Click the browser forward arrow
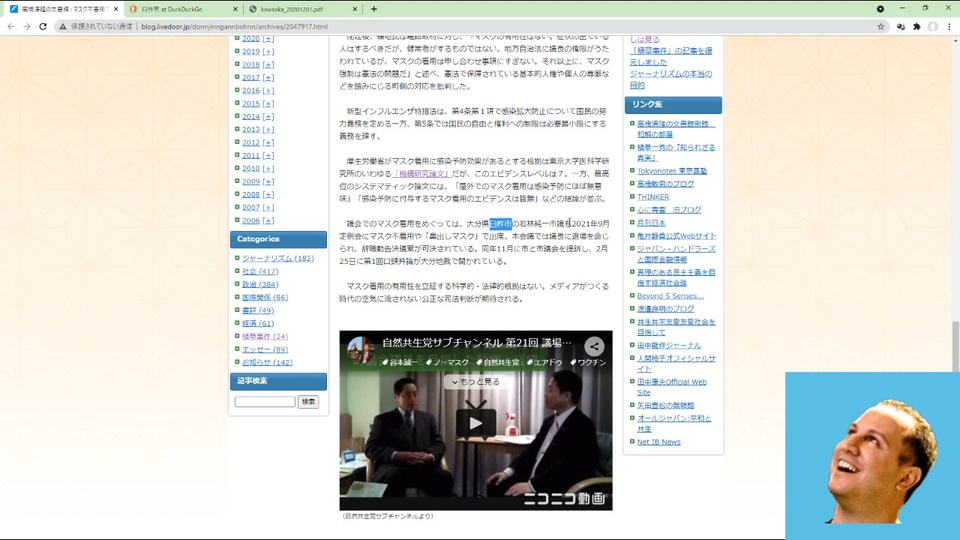Viewport: 960px width, 540px height. [x=26, y=26]
